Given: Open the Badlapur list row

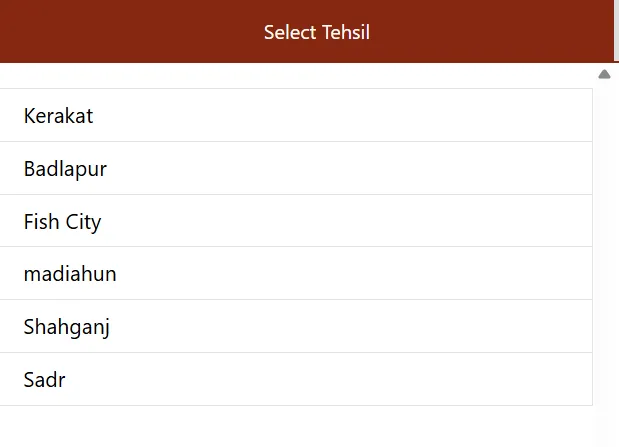Looking at the screenshot, I should [x=296, y=169].
